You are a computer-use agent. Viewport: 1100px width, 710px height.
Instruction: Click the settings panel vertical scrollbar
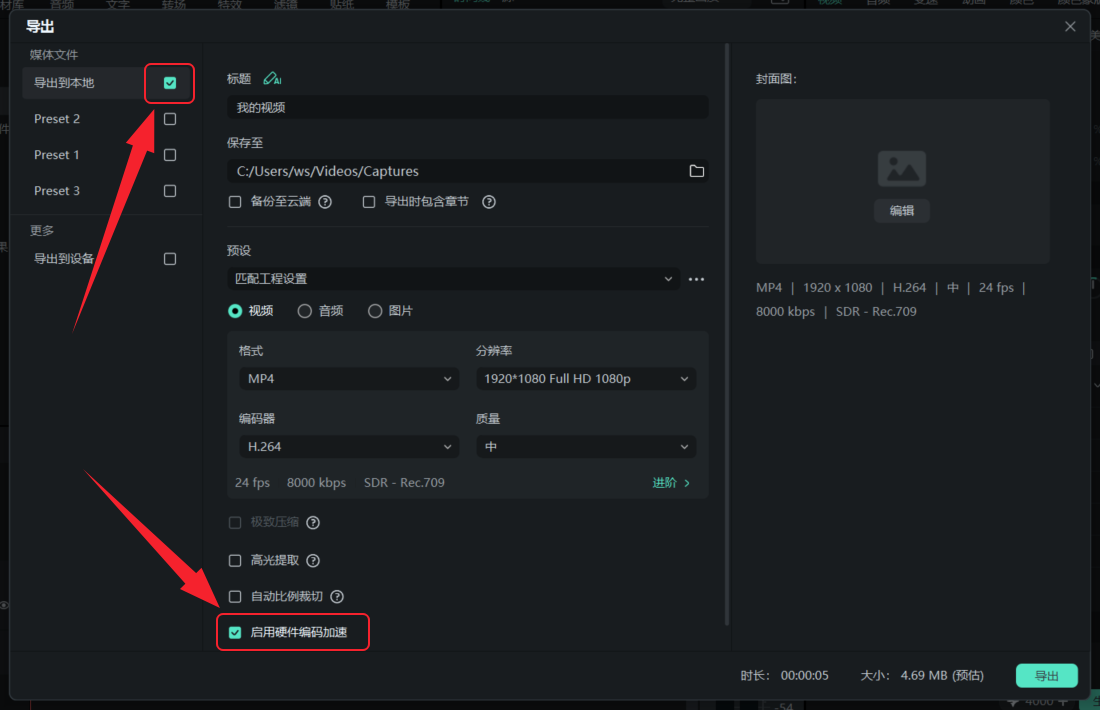point(727,335)
